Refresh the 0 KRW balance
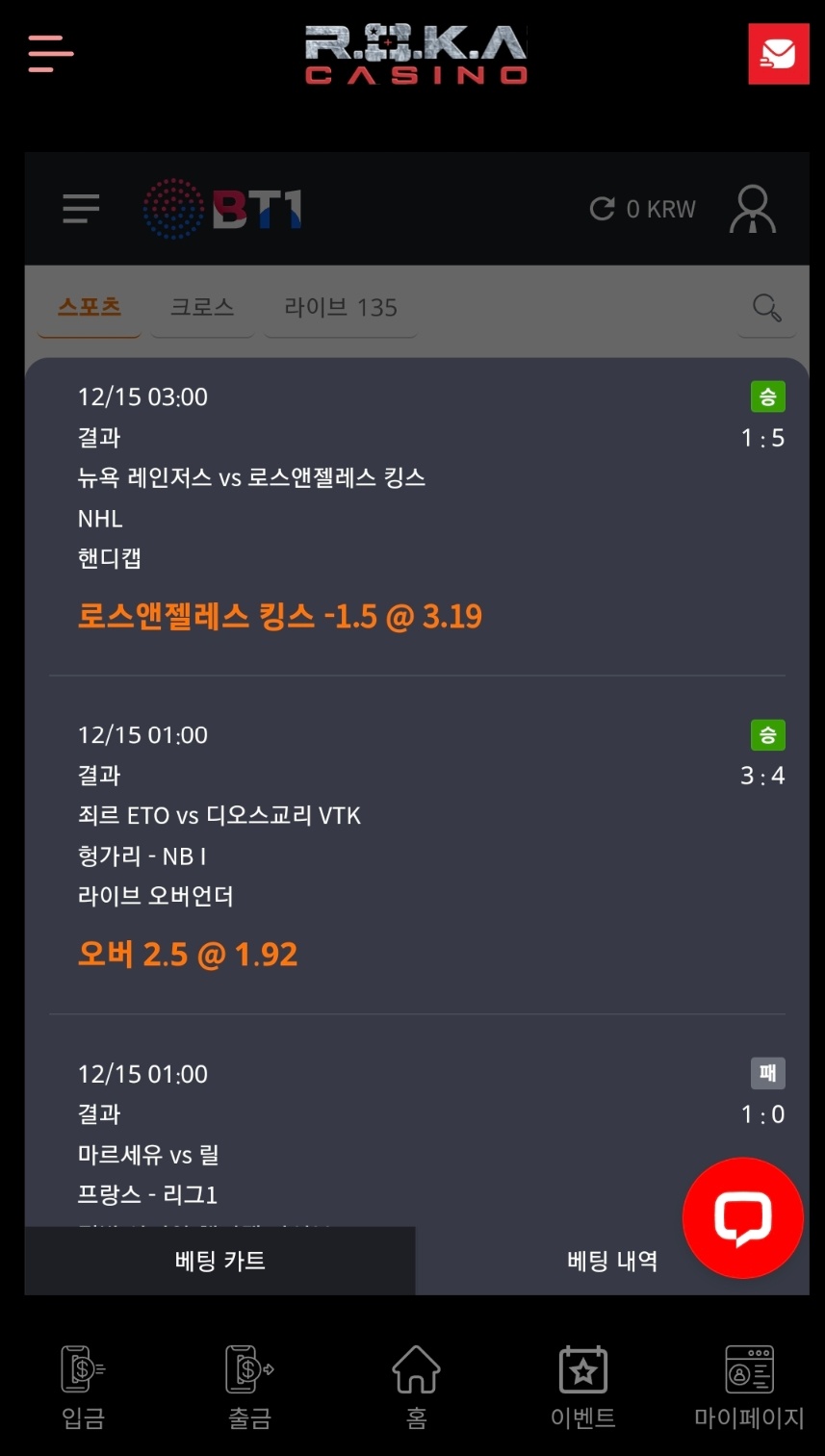 coord(603,209)
